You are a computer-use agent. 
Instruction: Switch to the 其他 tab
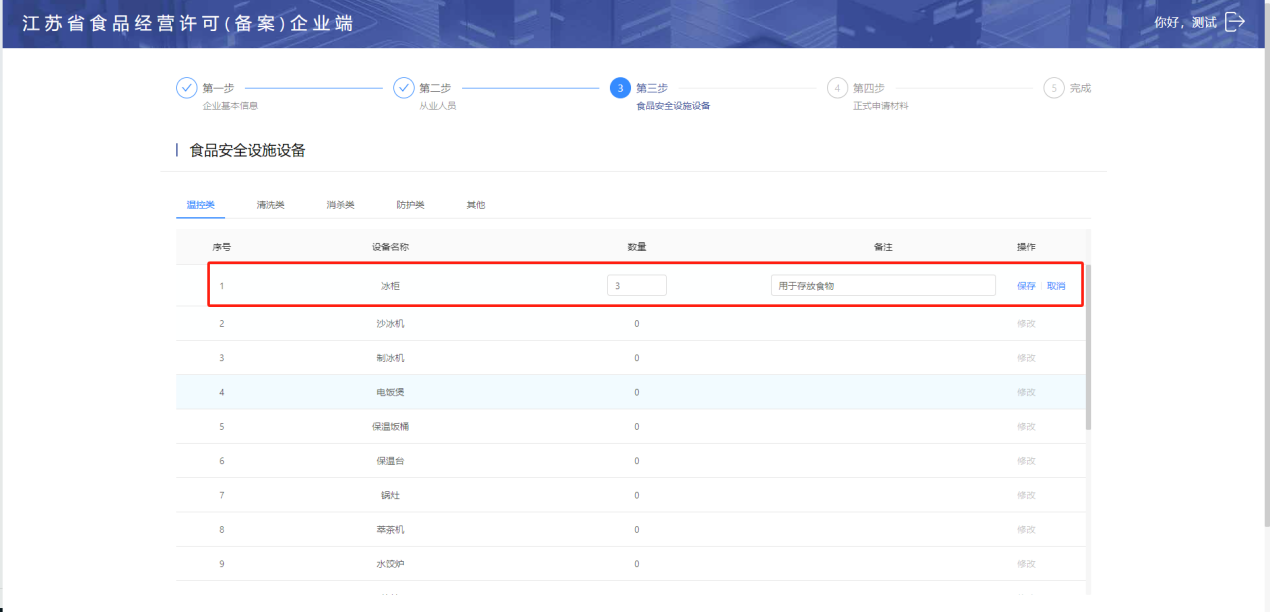pos(475,205)
